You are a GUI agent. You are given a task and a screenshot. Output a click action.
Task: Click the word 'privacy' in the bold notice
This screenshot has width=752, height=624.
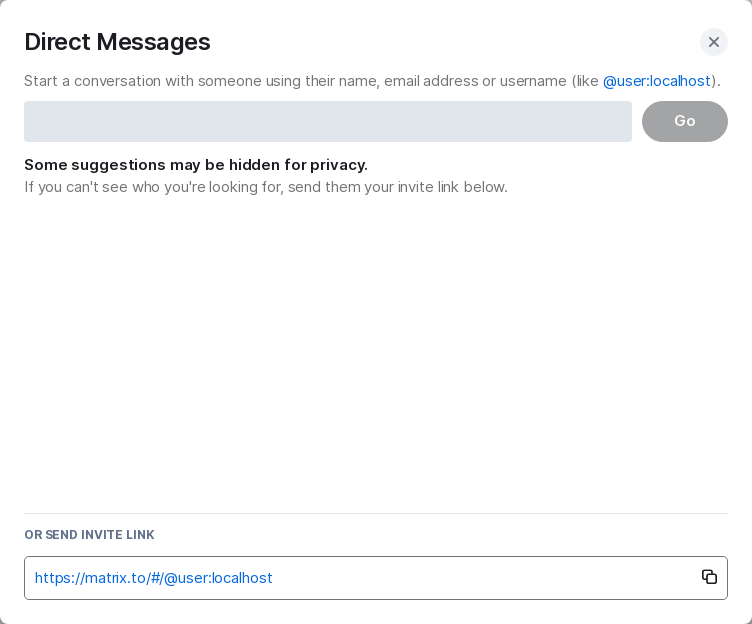[x=338, y=165]
